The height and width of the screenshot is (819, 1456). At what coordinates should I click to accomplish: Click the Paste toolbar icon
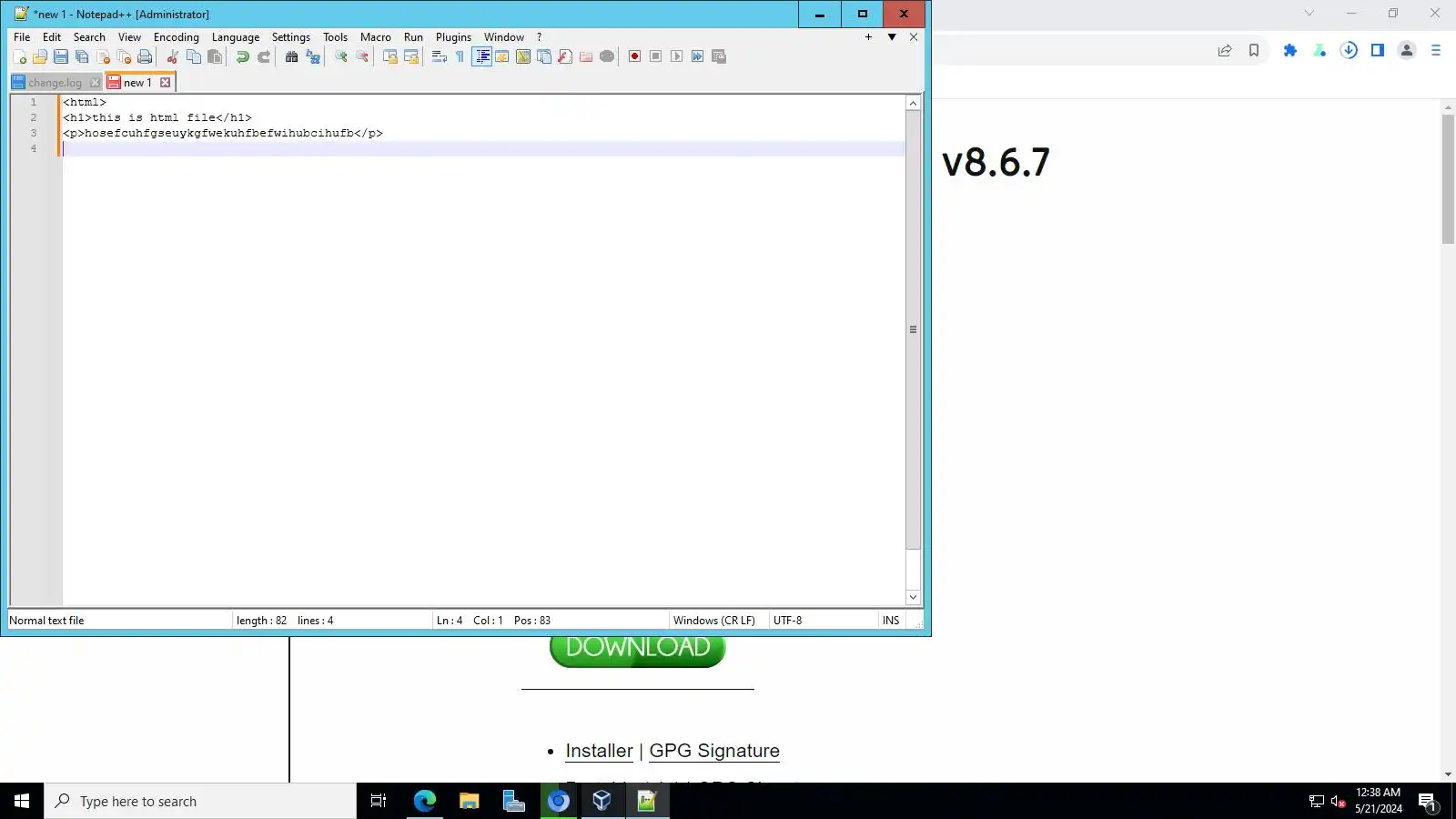(x=215, y=56)
